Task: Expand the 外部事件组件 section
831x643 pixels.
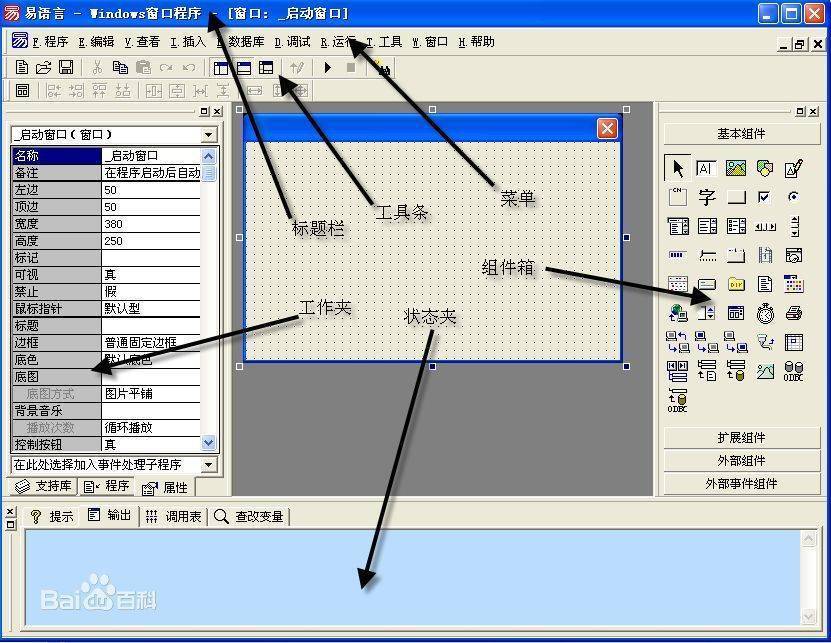Action: [x=741, y=483]
